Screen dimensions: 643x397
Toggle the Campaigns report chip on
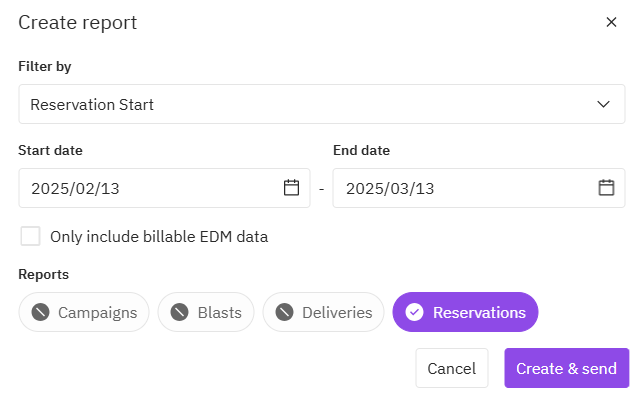84,313
